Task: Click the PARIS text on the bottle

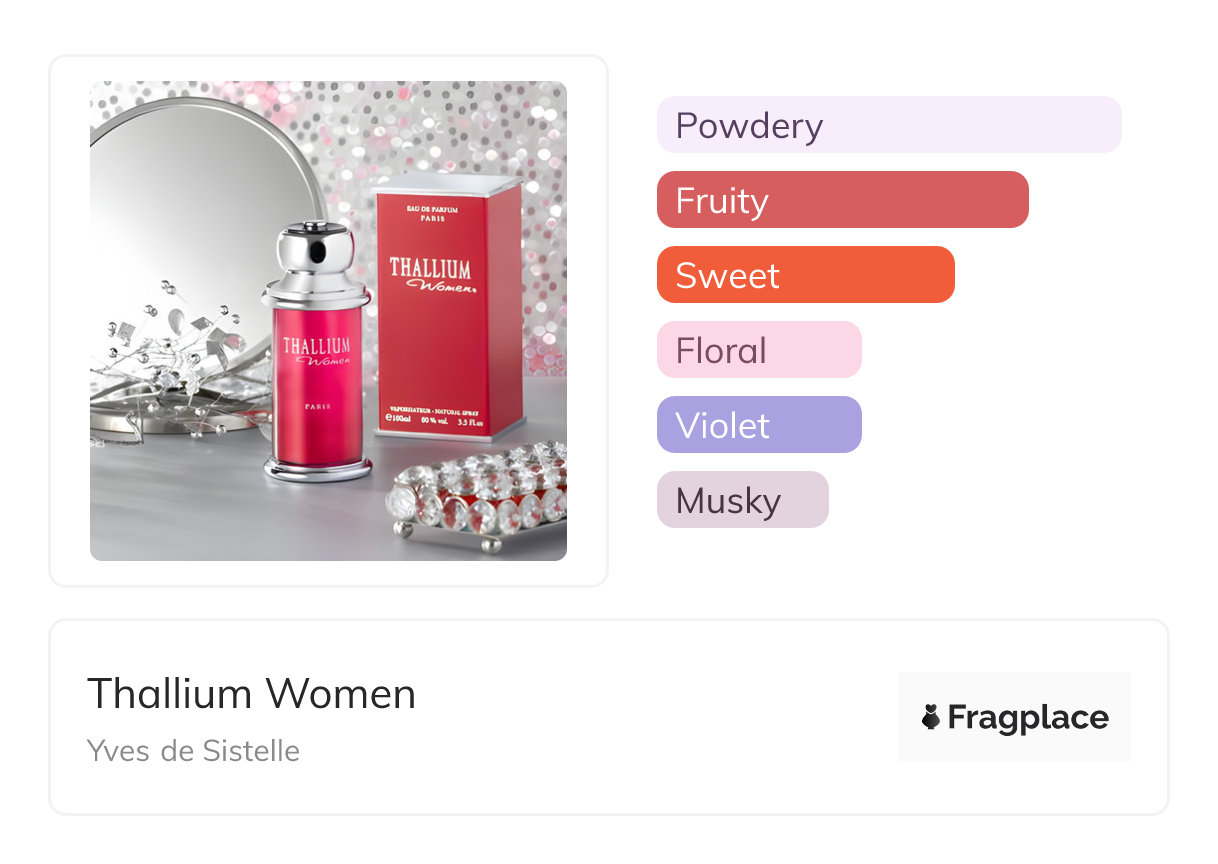Action: 316,406
